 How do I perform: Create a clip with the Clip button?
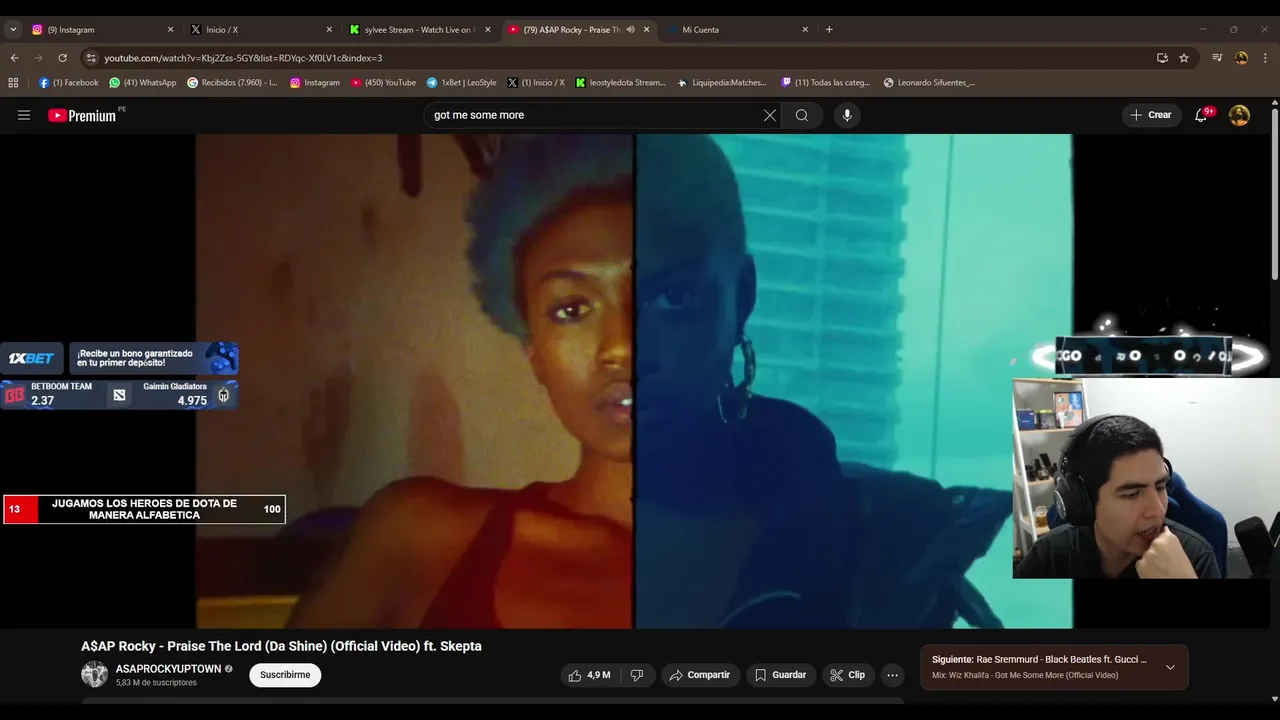point(848,675)
